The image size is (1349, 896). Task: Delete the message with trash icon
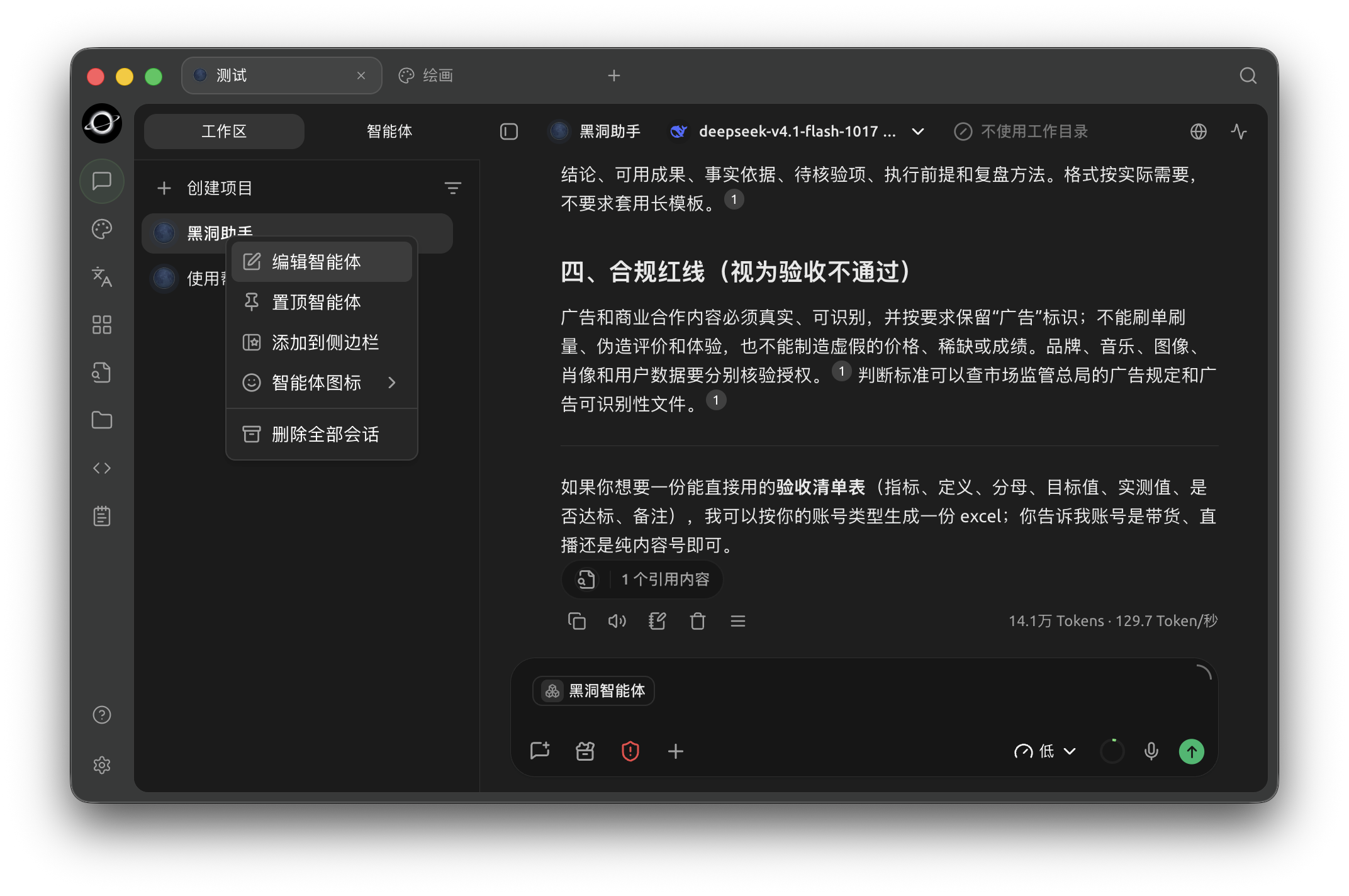coord(697,621)
